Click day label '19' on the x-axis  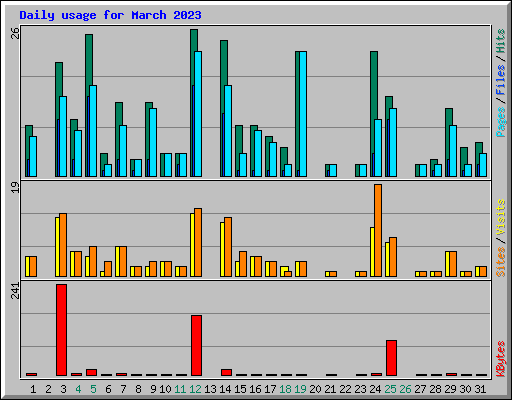(x=300, y=389)
